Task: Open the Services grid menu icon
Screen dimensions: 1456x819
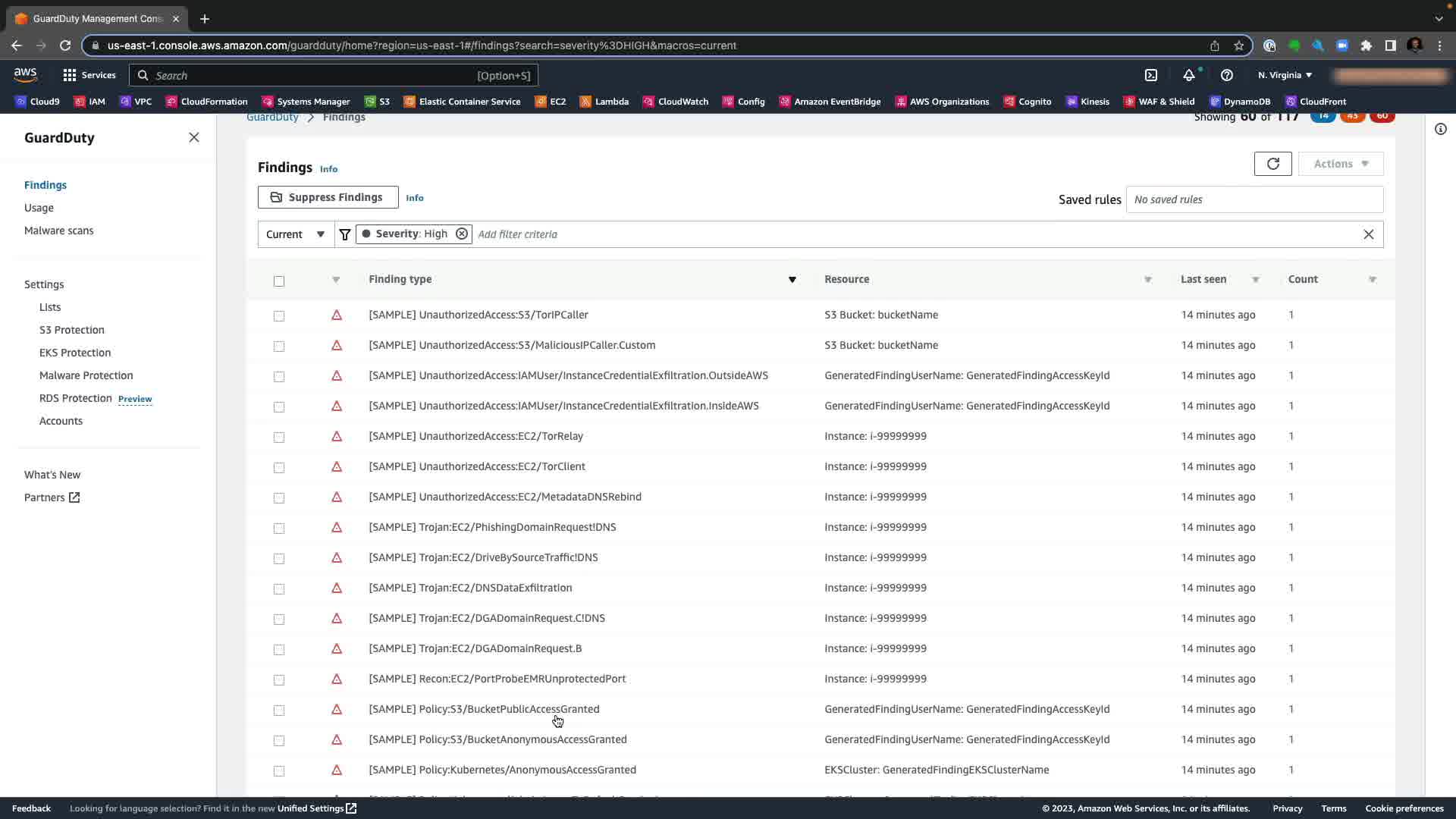Action: (x=70, y=75)
